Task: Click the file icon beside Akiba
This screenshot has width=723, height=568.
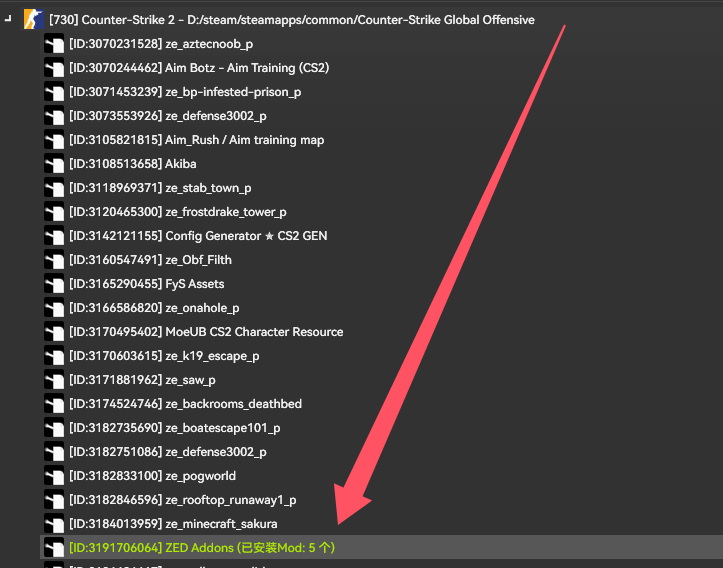Action: [x=54, y=164]
